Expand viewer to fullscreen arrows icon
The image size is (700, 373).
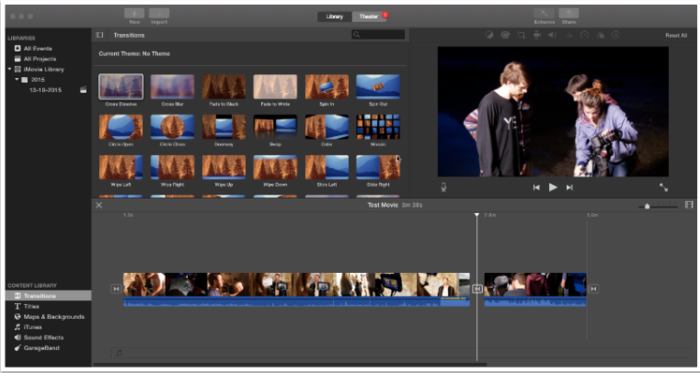coord(663,187)
